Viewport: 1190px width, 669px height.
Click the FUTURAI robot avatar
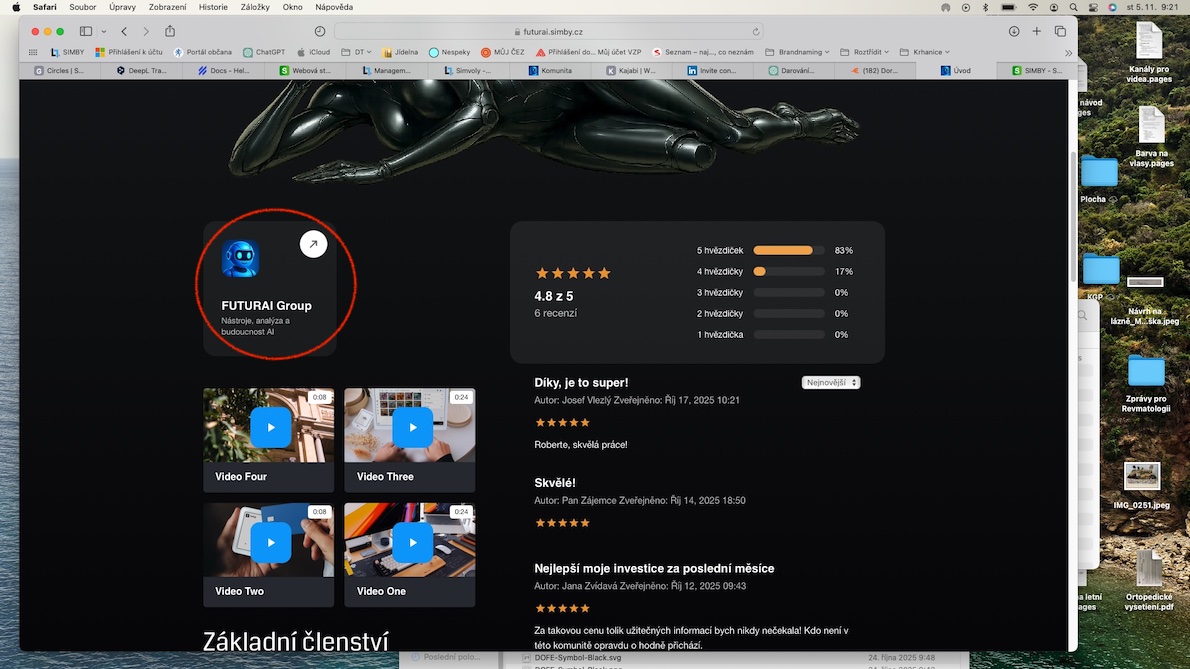[x=240, y=259]
